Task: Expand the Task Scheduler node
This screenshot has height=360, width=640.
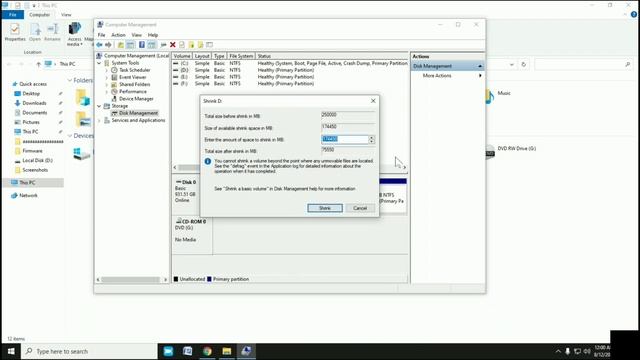Action: [x=107, y=70]
